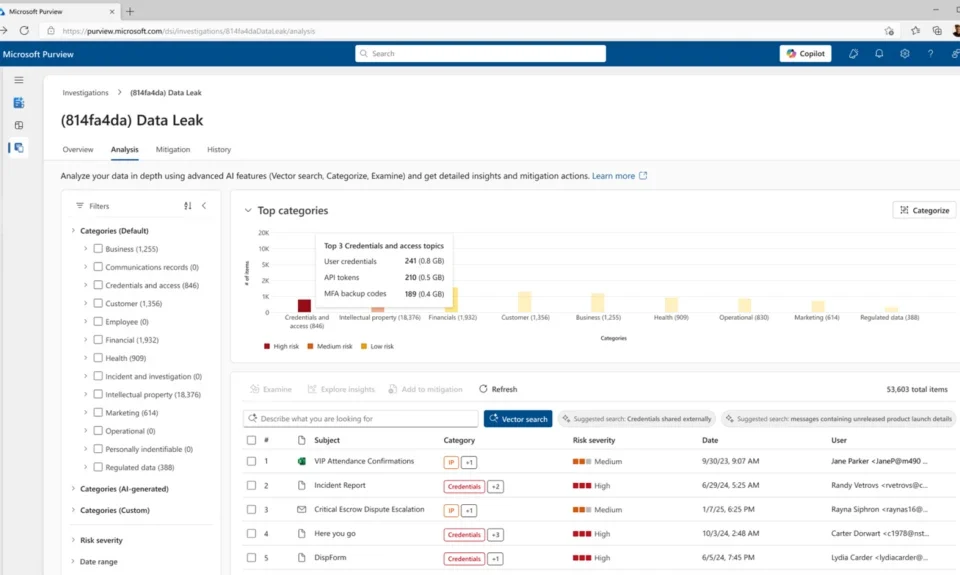The width and height of the screenshot is (960, 575).
Task: Switch to the History tab
Action: (x=219, y=149)
